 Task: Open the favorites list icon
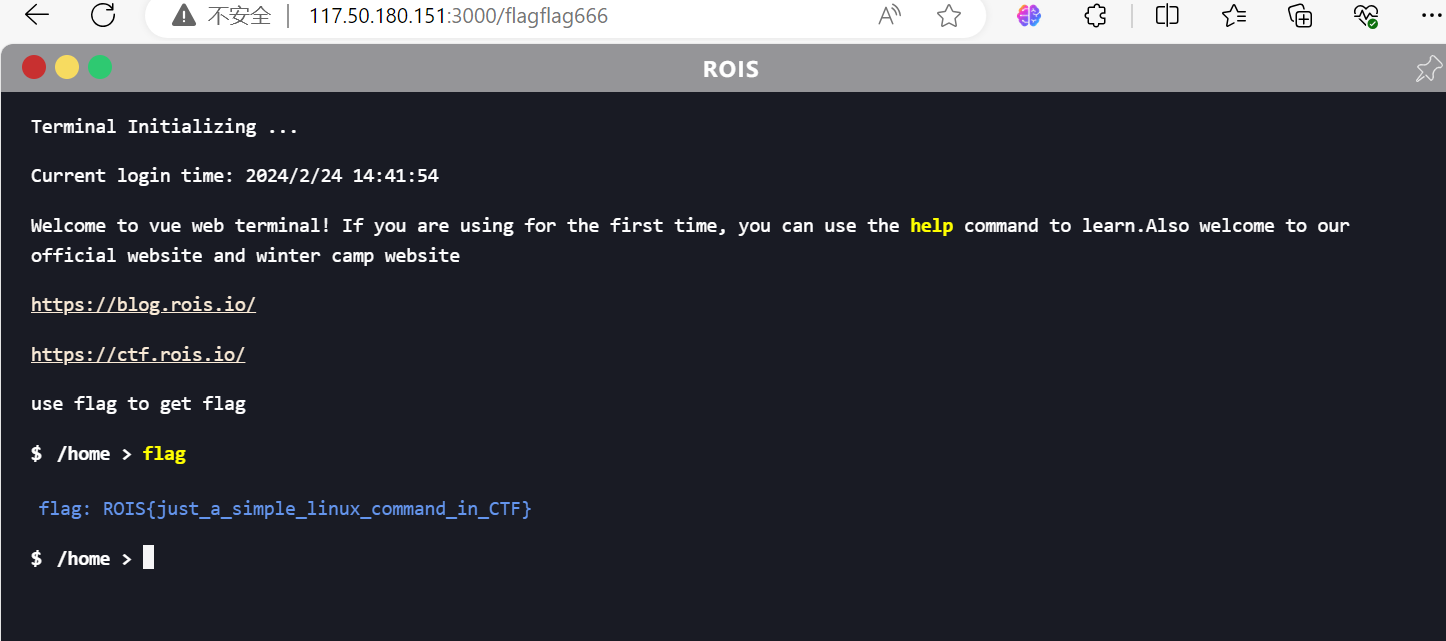tap(1234, 16)
